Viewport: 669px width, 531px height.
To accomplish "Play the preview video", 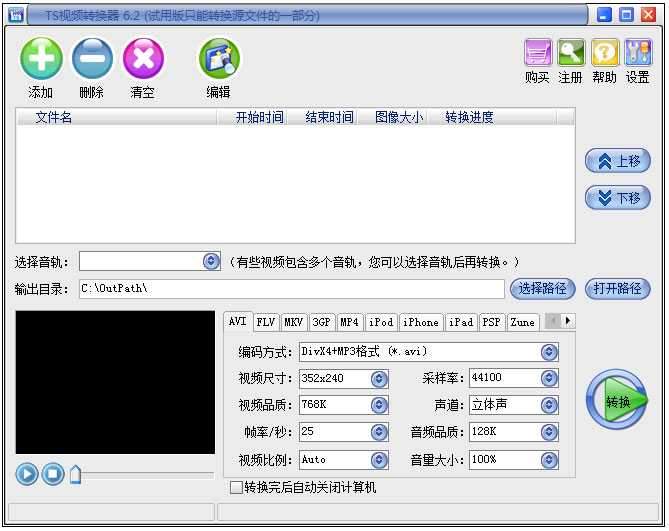I will tap(27, 474).
